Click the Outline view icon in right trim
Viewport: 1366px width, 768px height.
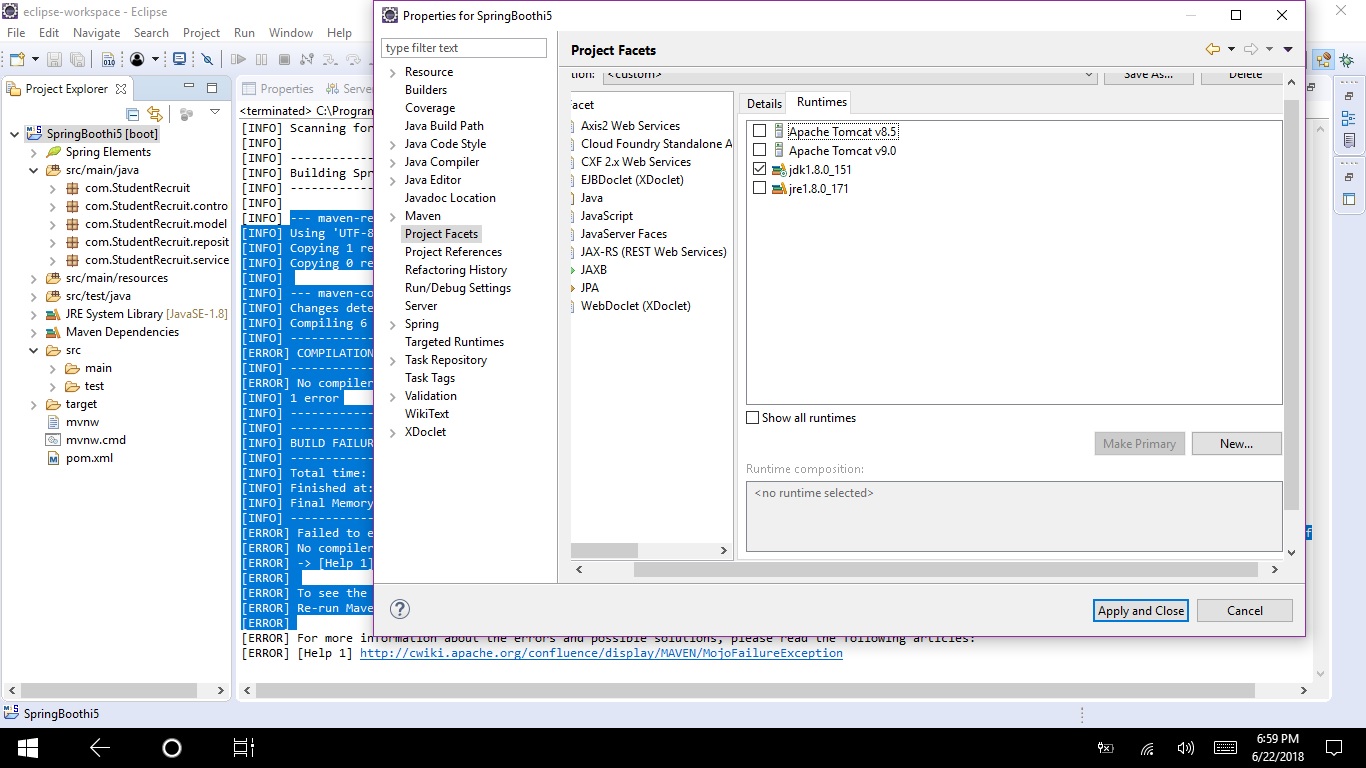1348,118
